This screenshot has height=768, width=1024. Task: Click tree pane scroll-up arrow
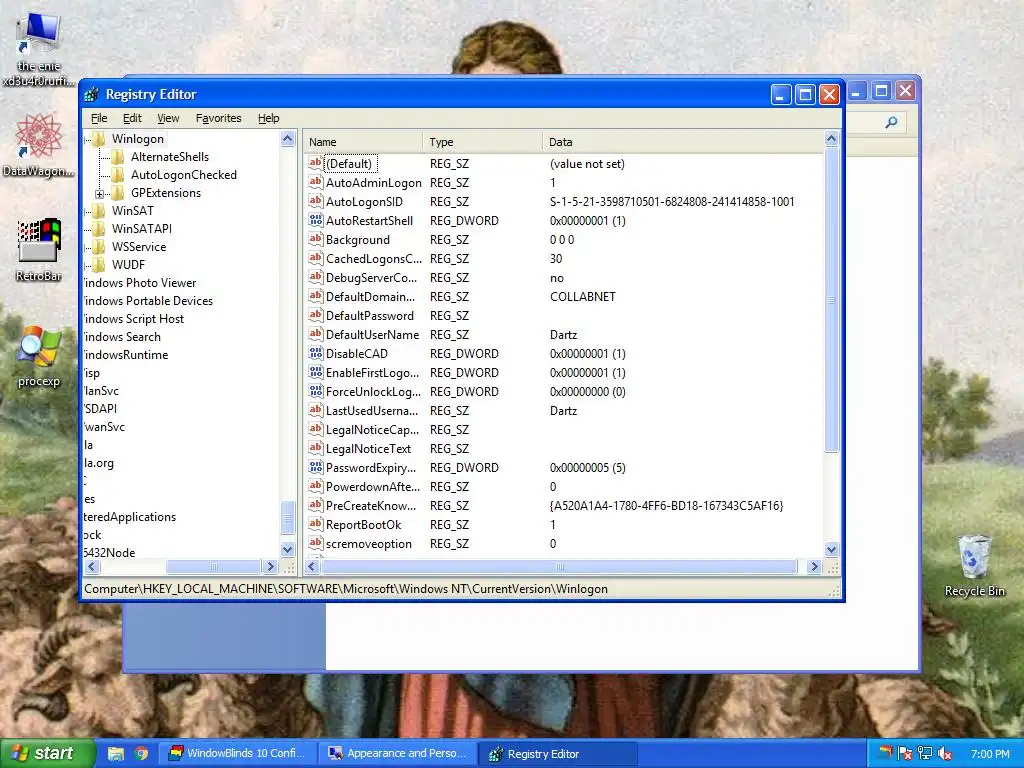[x=287, y=138]
